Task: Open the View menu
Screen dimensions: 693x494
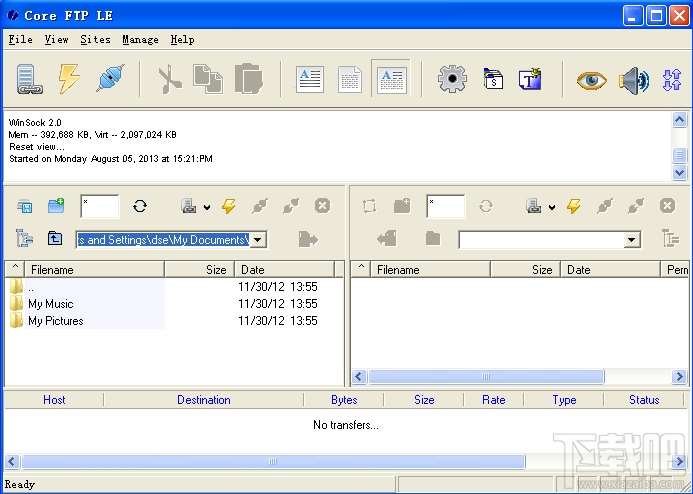Action: click(57, 39)
